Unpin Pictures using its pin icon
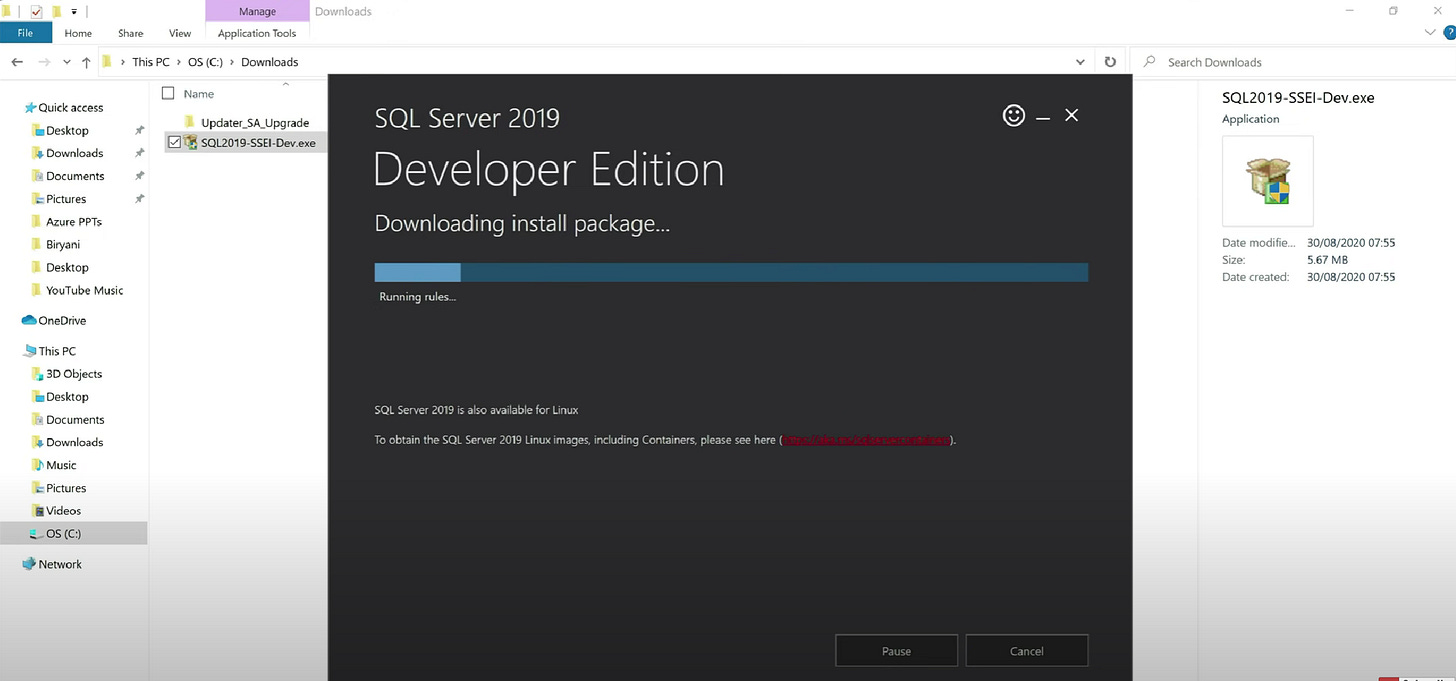 point(139,199)
